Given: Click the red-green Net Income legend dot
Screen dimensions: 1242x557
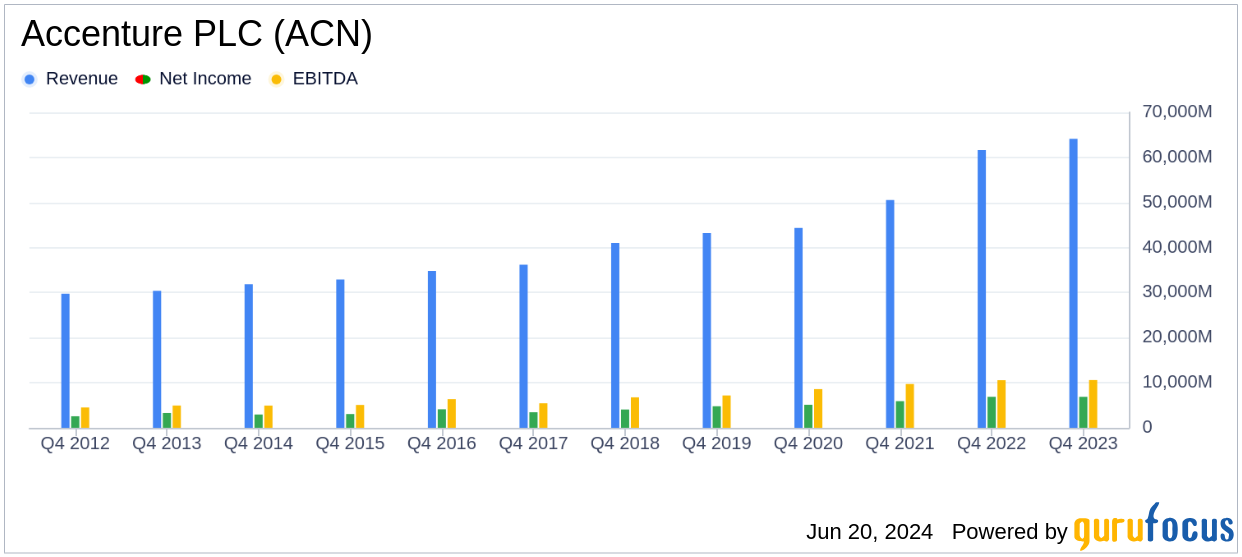Looking at the screenshot, I should (142, 79).
